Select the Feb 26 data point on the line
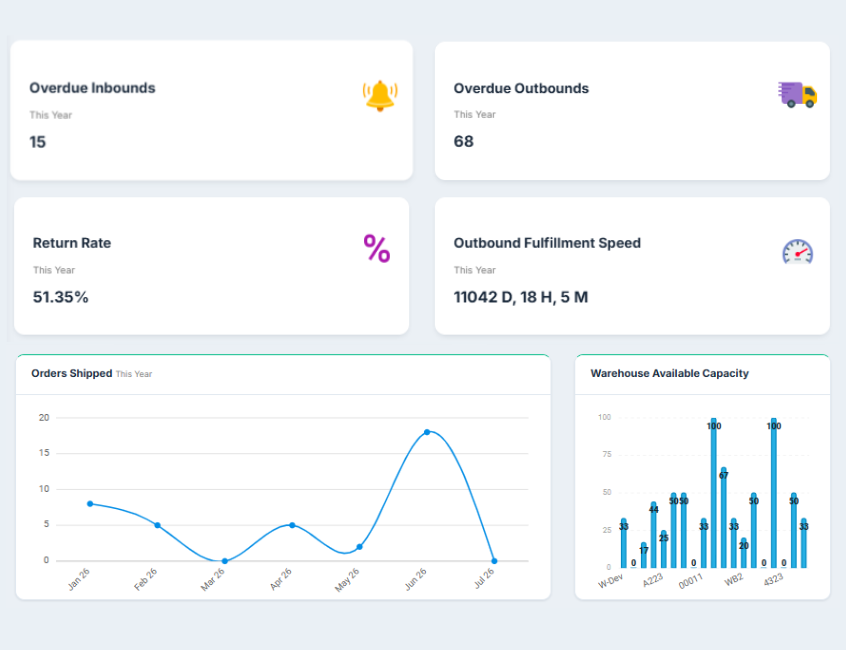 158,525
